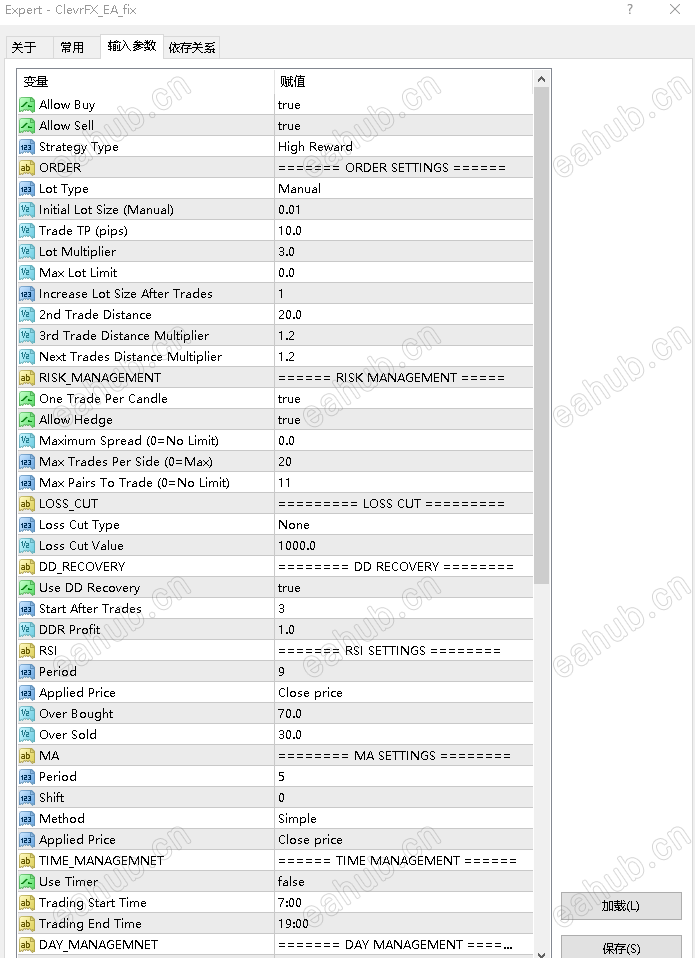Click the LOSS_CUT string icon
Screen dimensions: 695x958
(26, 503)
